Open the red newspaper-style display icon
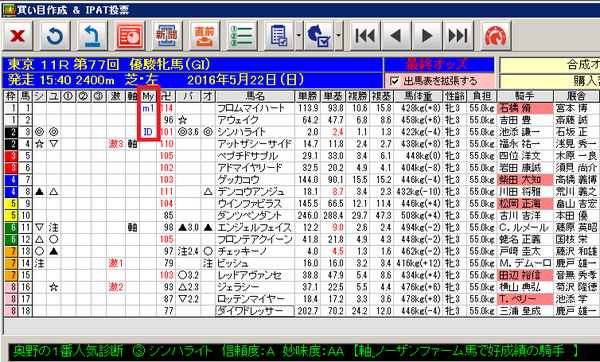The width and height of the screenshot is (600, 362). [129, 36]
